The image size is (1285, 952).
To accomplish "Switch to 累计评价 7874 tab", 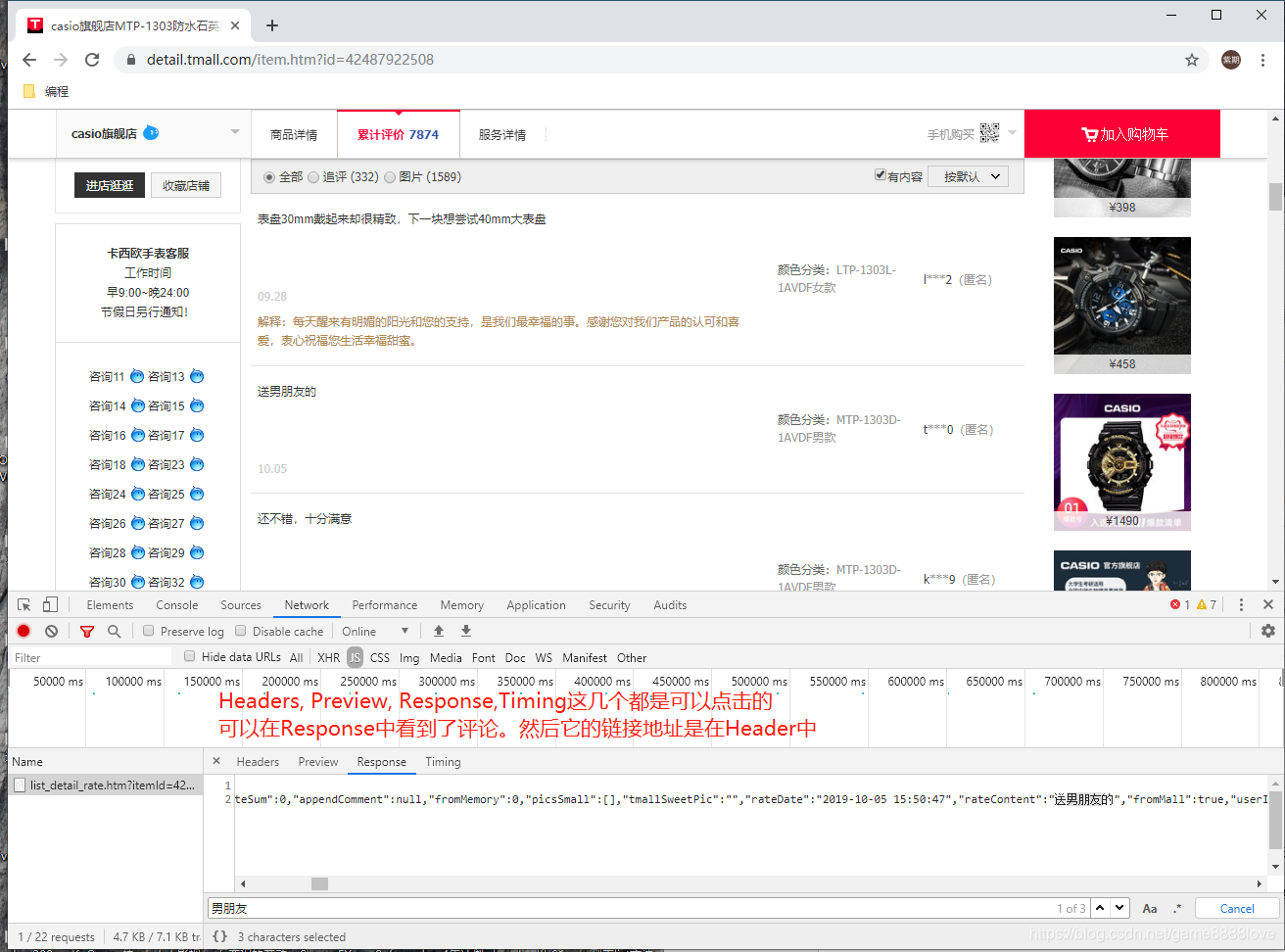I will tap(398, 134).
